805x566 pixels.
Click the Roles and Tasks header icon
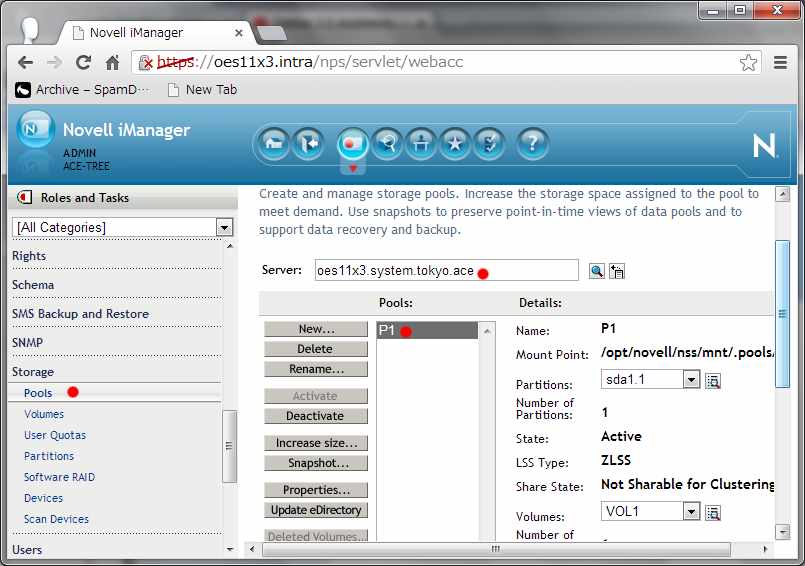[24, 197]
